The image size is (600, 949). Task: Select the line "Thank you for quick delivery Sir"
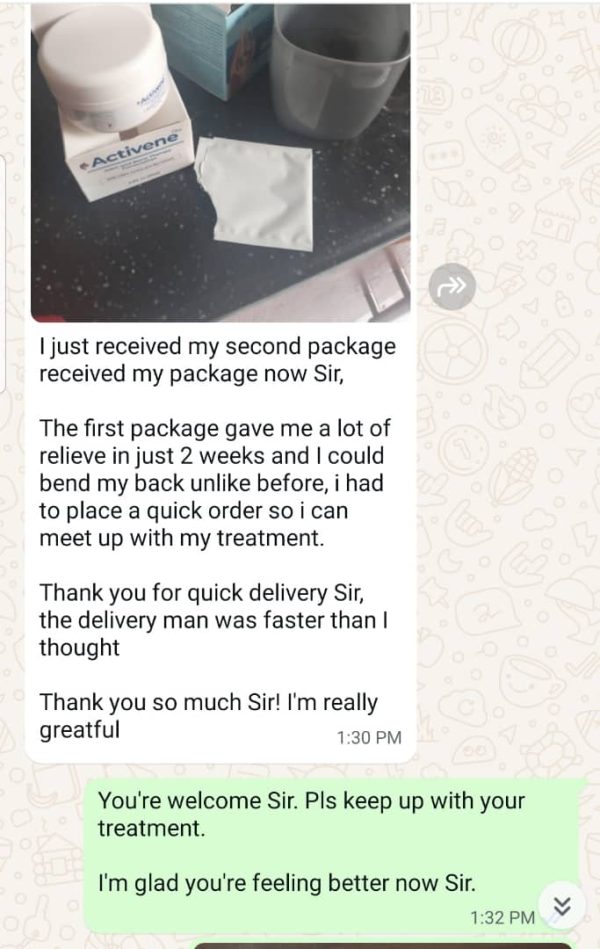coord(202,593)
